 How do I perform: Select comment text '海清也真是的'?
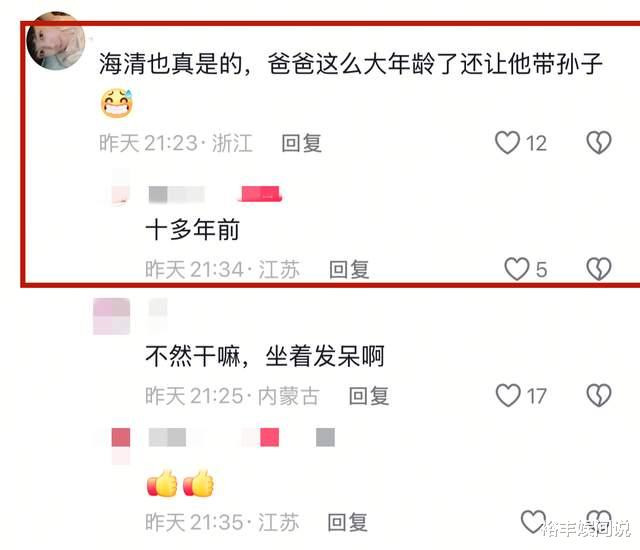click(x=171, y=64)
